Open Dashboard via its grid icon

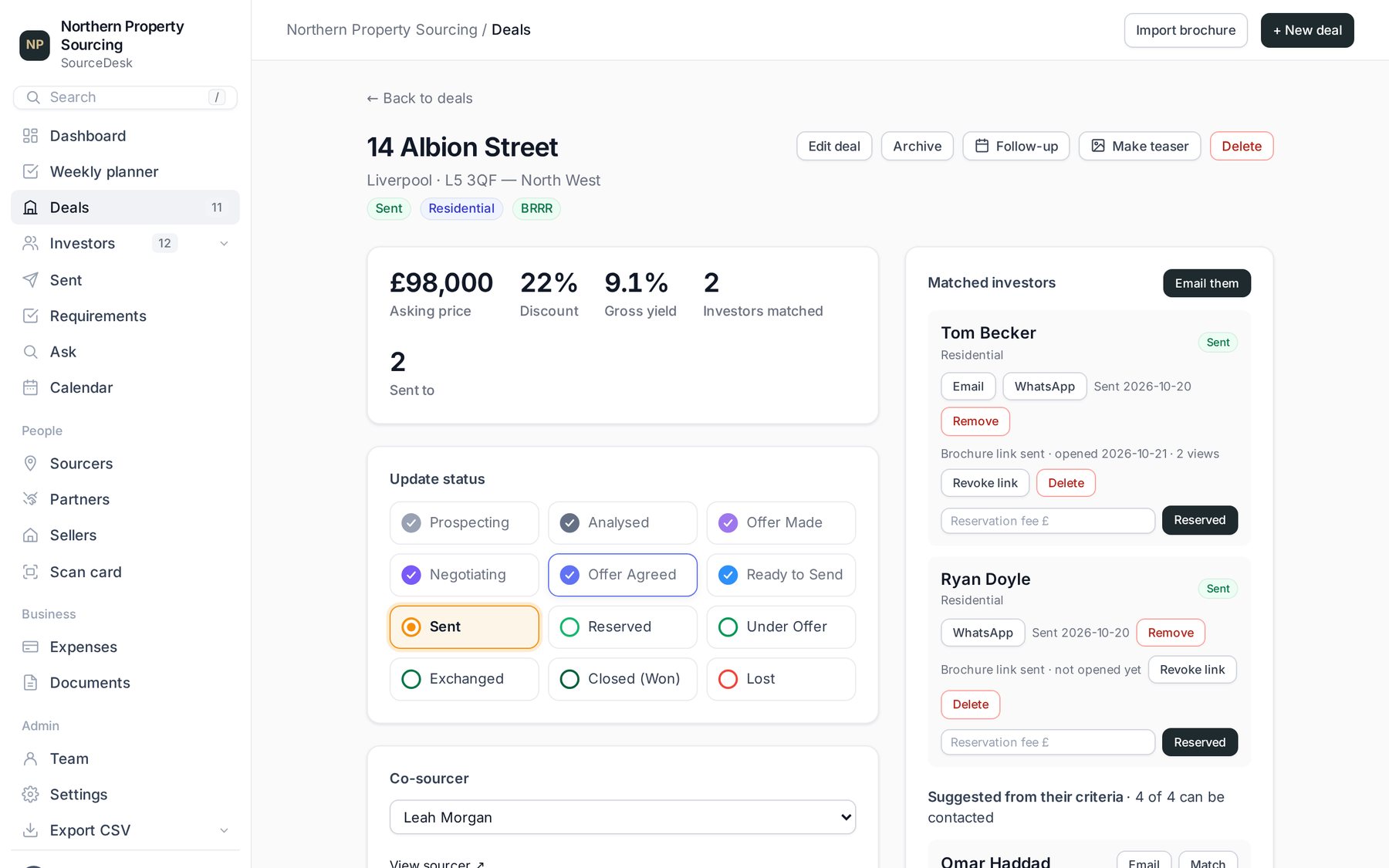point(31,136)
